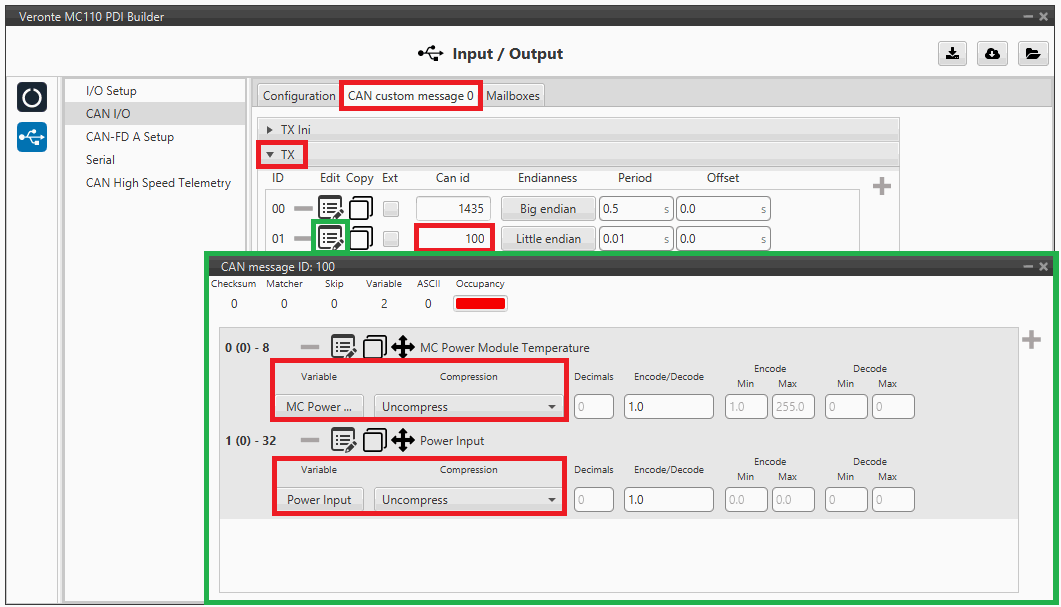Copy CAN message row 00

tap(360, 208)
